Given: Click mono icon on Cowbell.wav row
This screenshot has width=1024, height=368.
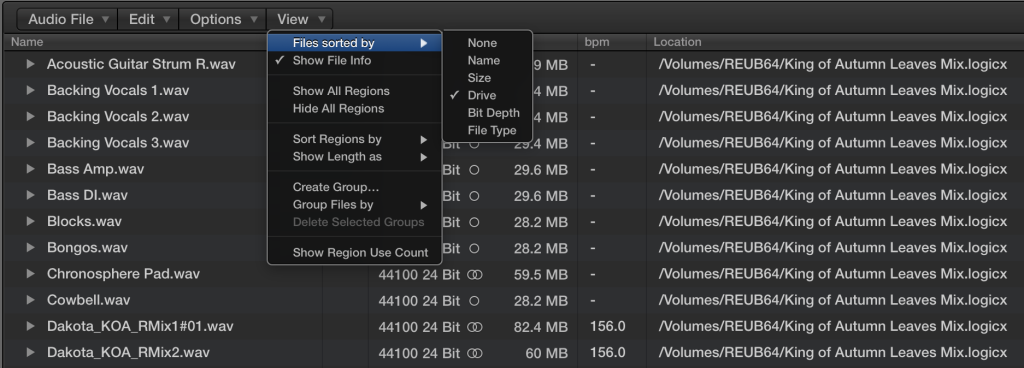Looking at the screenshot, I should tap(475, 301).
